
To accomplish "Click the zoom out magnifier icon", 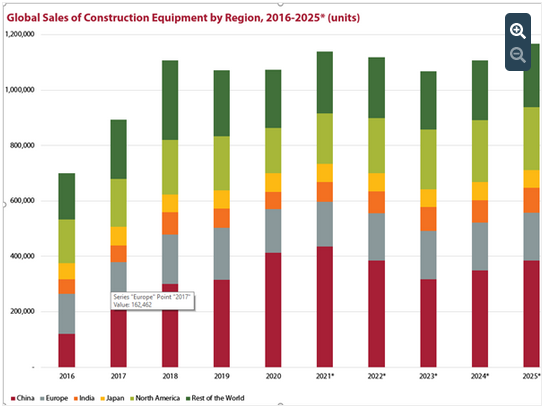I will pos(518,55).
